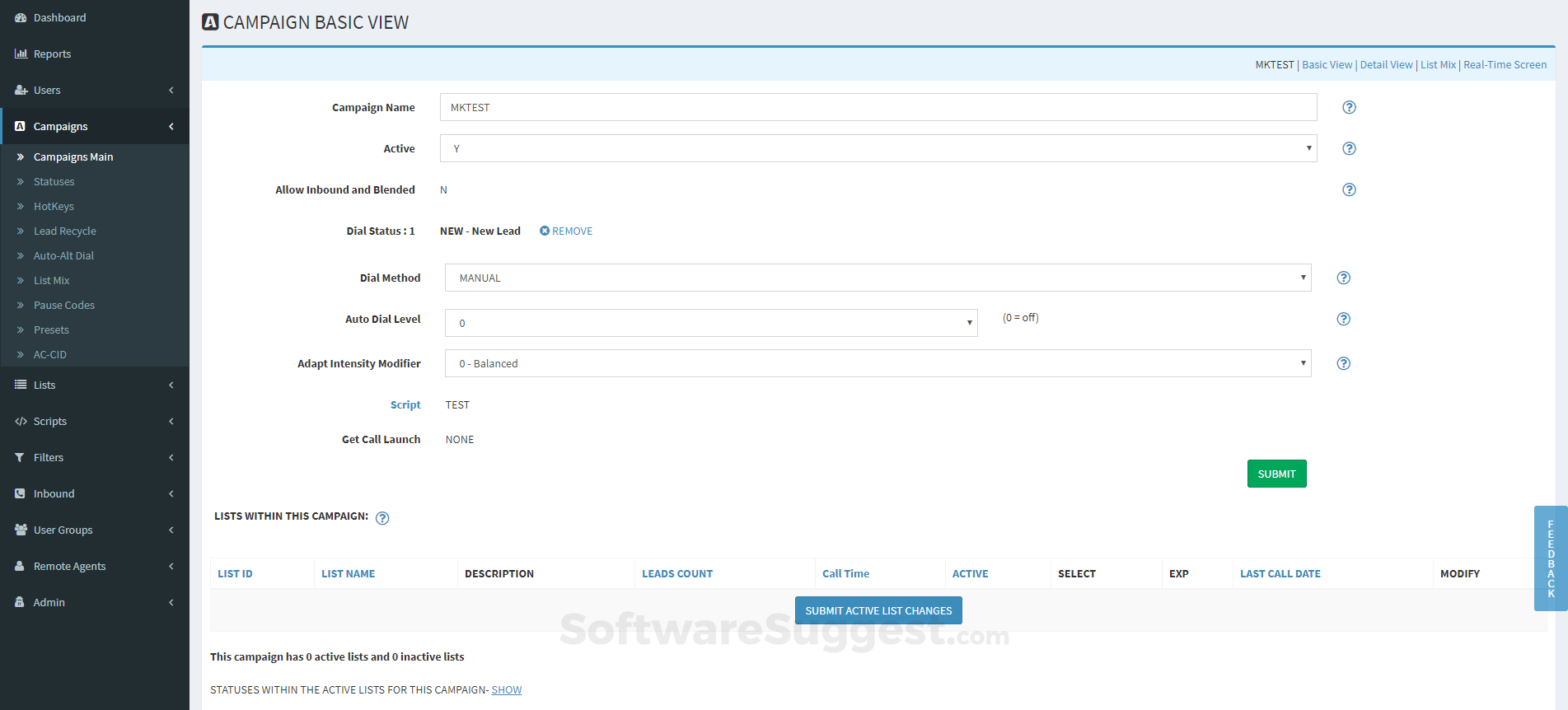Open the Adapt Intensity Modifier dropdown
The image size is (1568, 710).
[878, 363]
